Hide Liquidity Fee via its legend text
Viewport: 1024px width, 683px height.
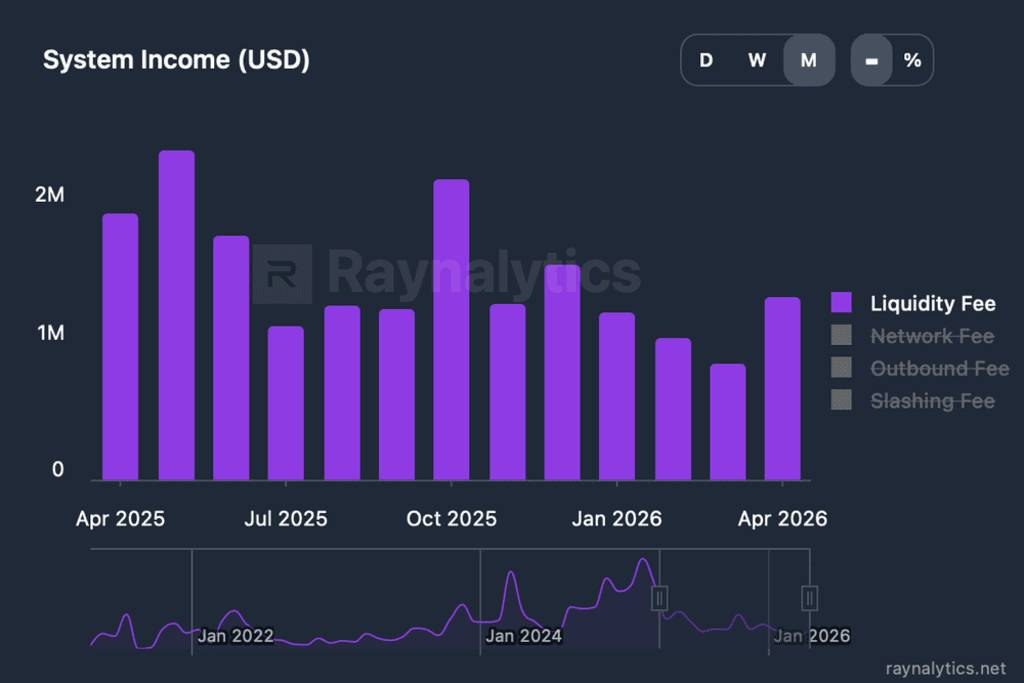[932, 304]
